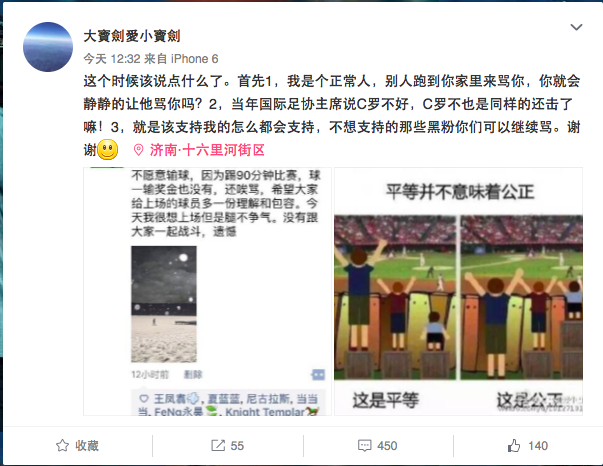This screenshot has height=466, width=603.
Task: Click the like count 140
Action: click(x=538, y=446)
